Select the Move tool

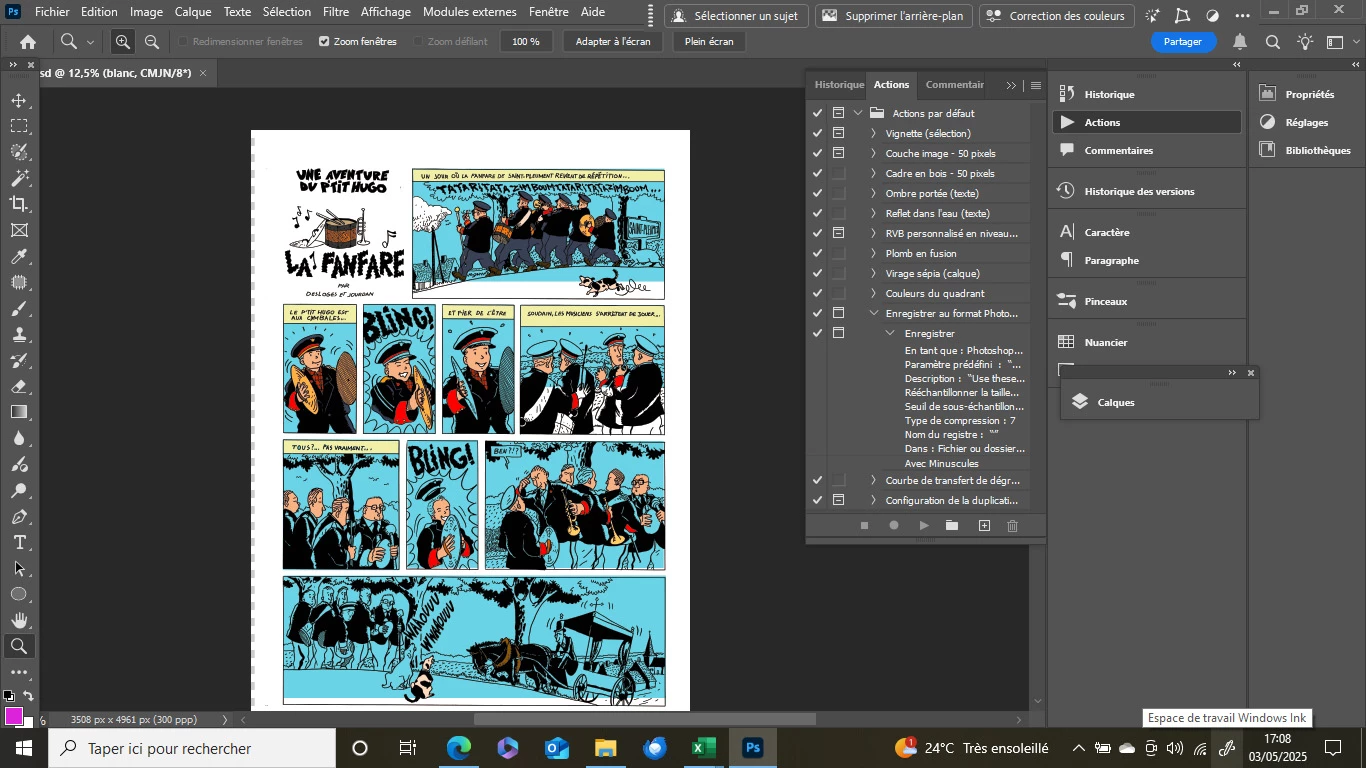(x=19, y=101)
